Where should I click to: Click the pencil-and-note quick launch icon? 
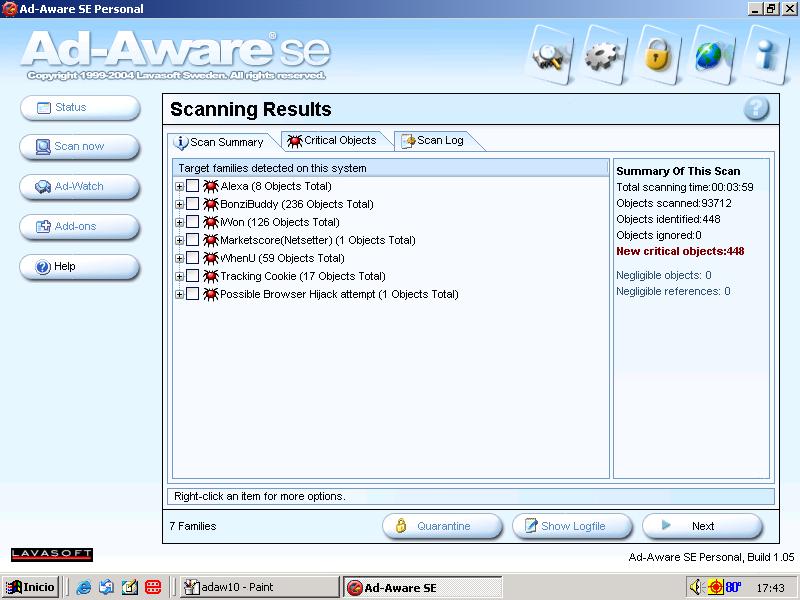click(130, 587)
